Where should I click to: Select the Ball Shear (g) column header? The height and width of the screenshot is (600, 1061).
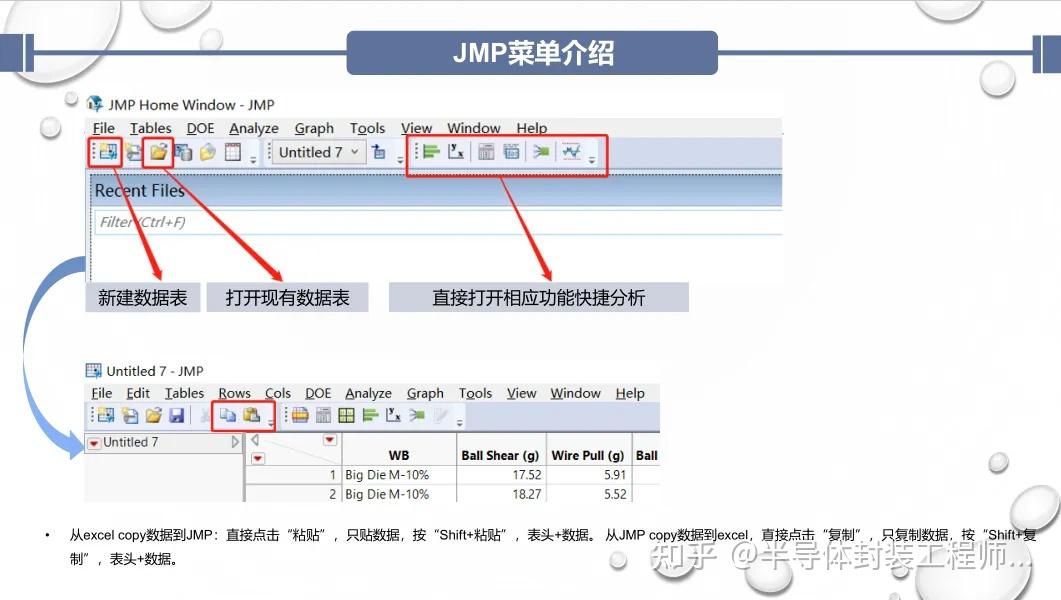500,455
